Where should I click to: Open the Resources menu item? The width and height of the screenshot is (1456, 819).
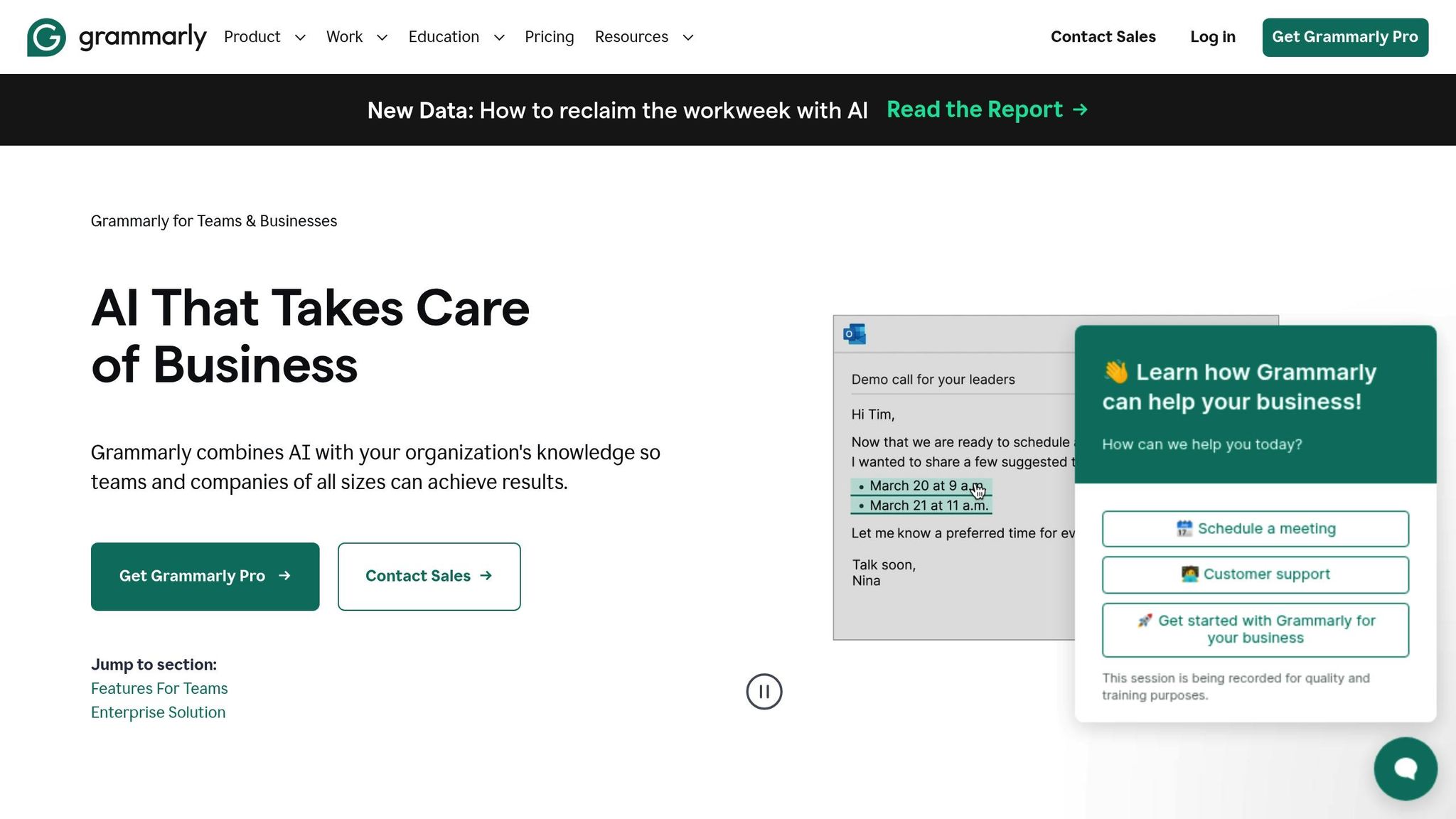tap(631, 37)
